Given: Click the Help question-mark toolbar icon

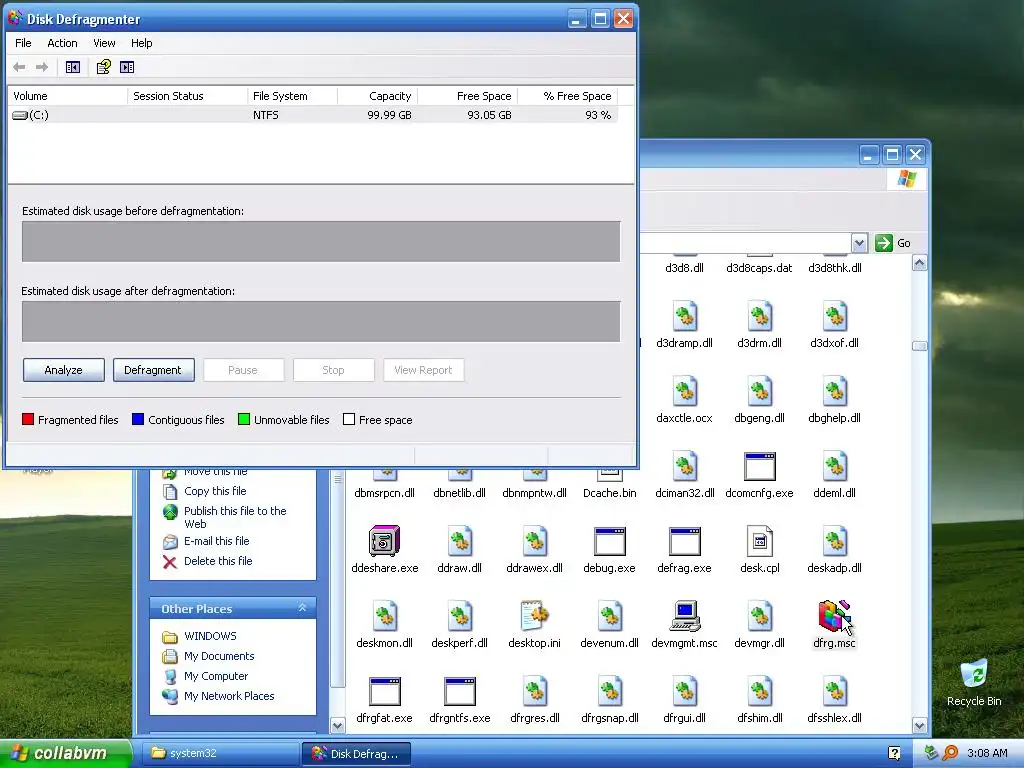Looking at the screenshot, I should (104, 67).
